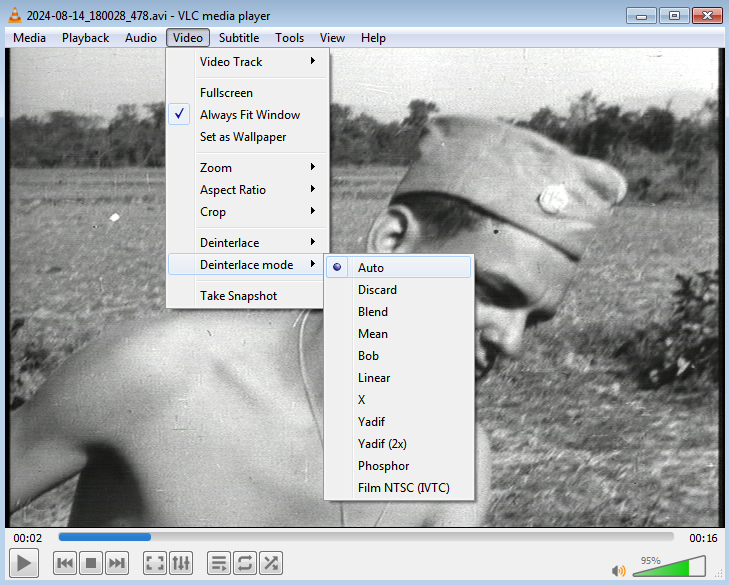Mute audio via speaker icon
Screen dimensions: 729x585
point(619,571)
